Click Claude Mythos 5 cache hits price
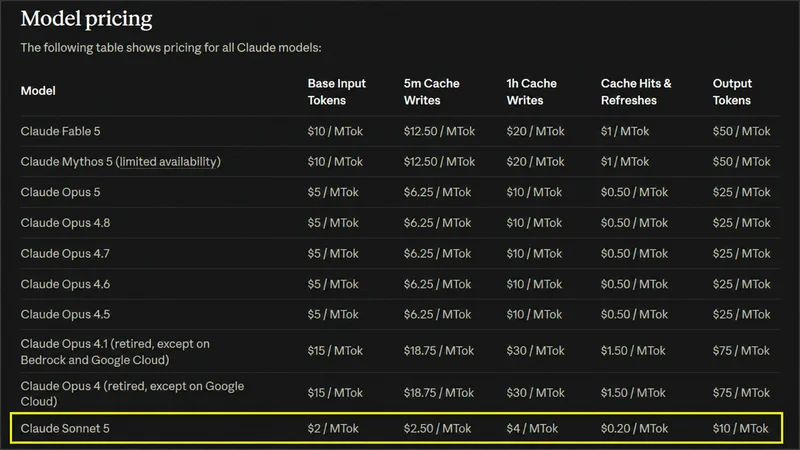The width and height of the screenshot is (800, 450). point(624,162)
